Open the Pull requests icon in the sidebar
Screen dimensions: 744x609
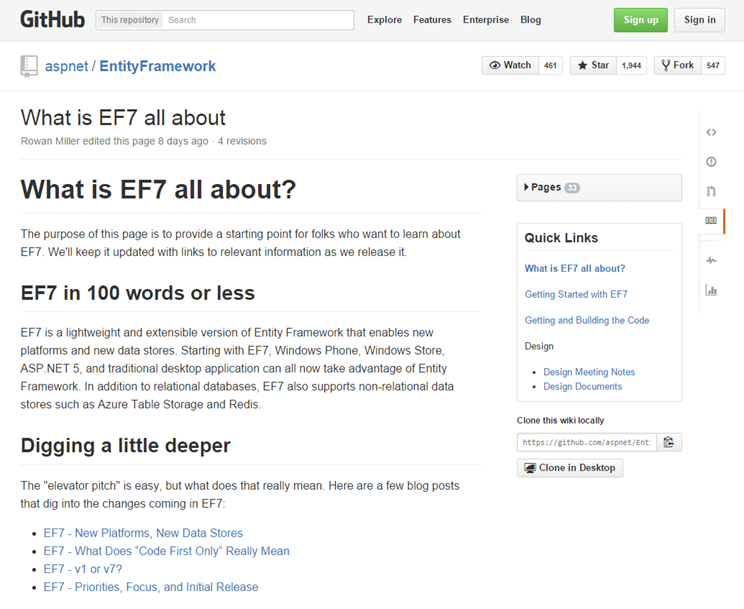tap(711, 191)
